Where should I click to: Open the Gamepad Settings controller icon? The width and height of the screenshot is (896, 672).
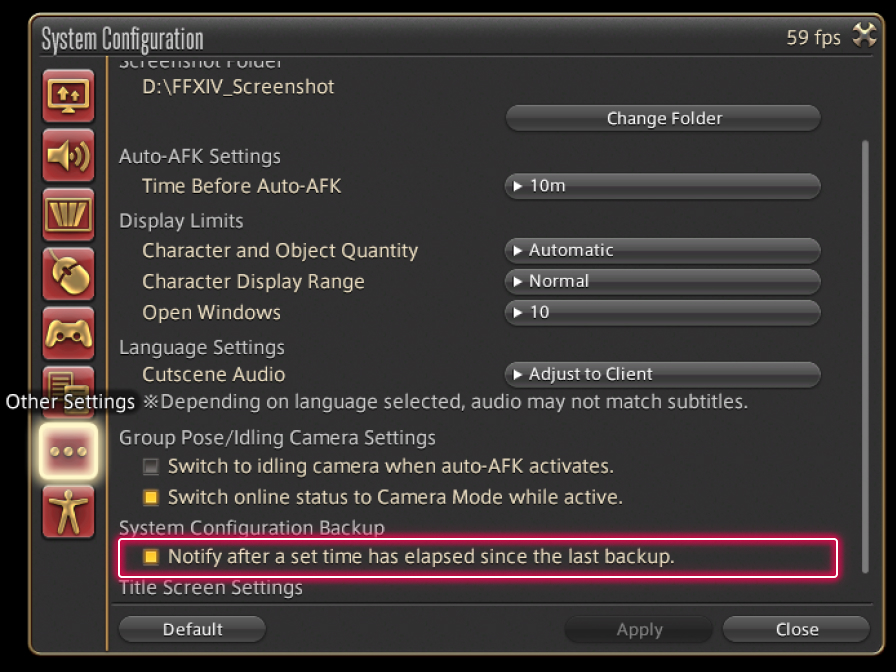[69, 333]
